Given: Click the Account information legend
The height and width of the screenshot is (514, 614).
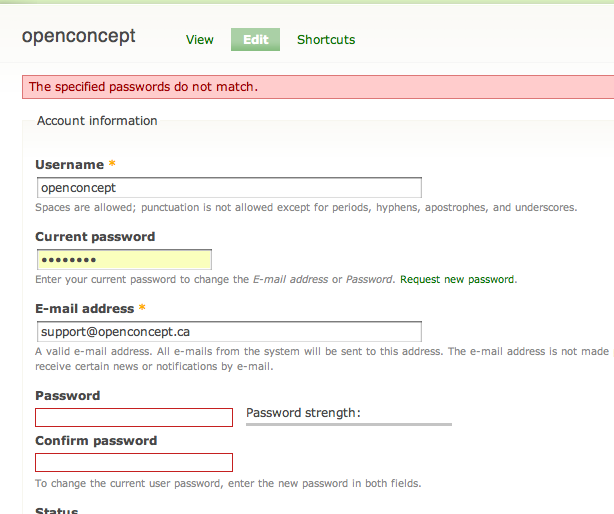Looking at the screenshot, I should coord(97,121).
